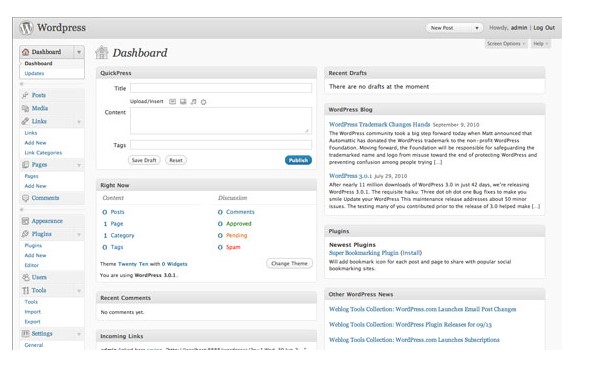
Task: Collapse the Pages menu arrow
Action: pos(79,165)
